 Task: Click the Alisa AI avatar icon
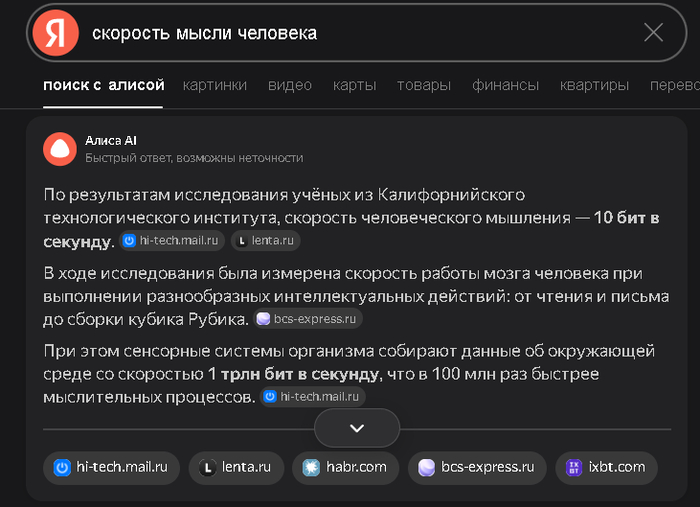coord(60,149)
